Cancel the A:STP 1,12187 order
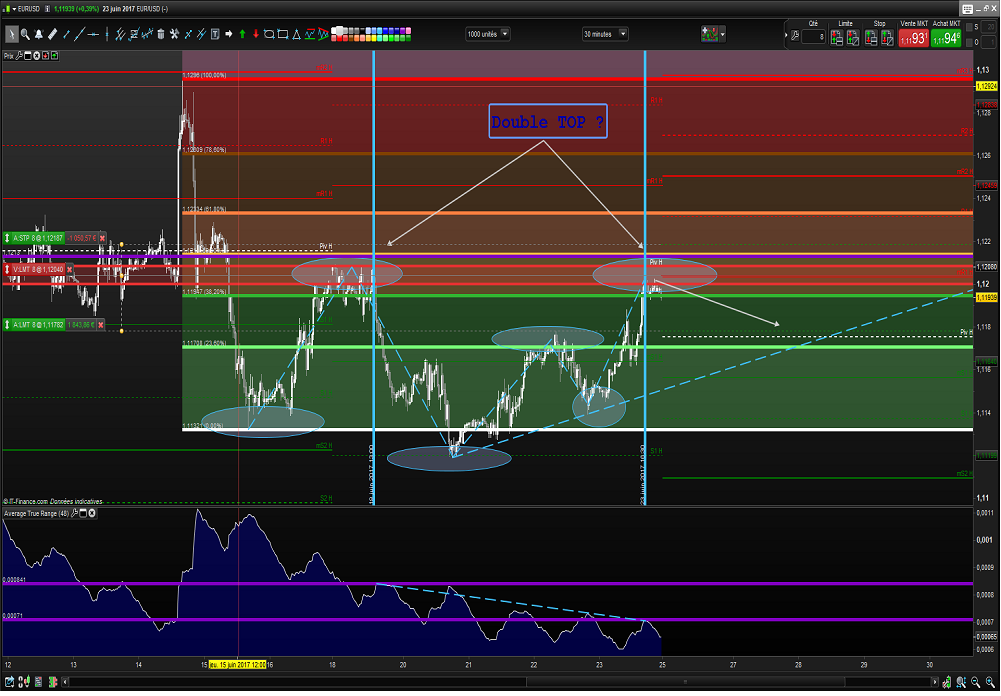The width and height of the screenshot is (1001, 696). click(x=102, y=238)
